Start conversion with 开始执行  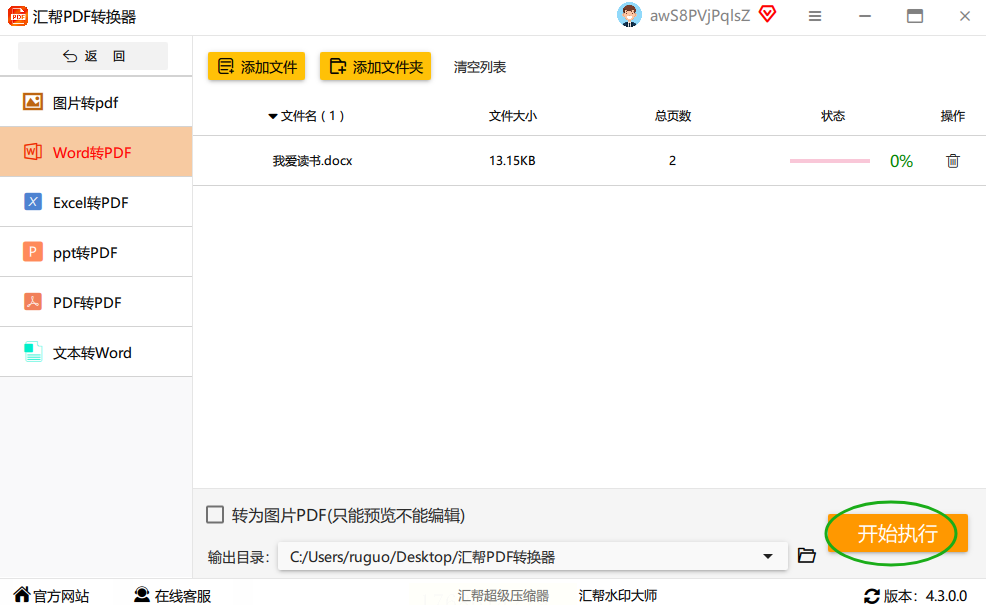897,534
